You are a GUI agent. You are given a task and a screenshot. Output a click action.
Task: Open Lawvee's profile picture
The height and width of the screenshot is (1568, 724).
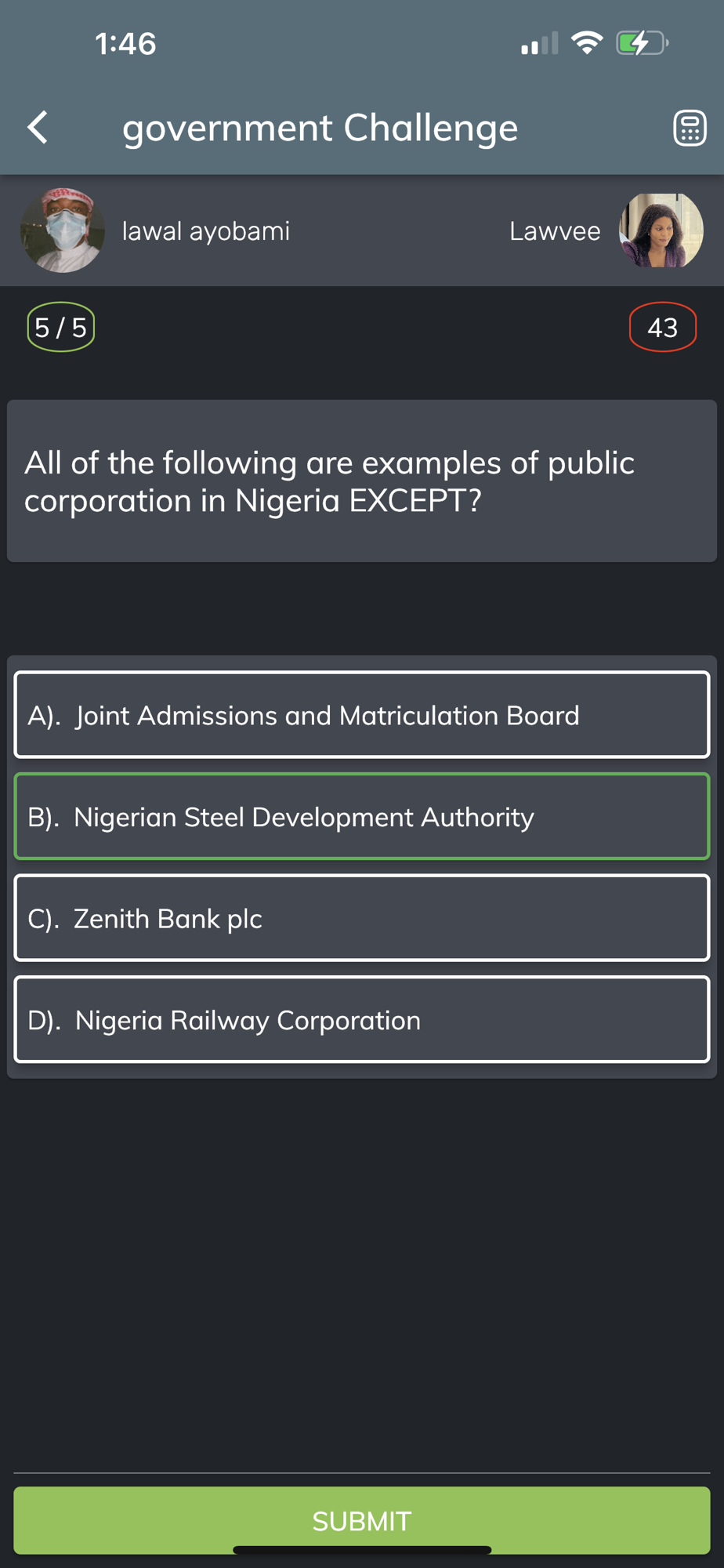[x=661, y=230]
